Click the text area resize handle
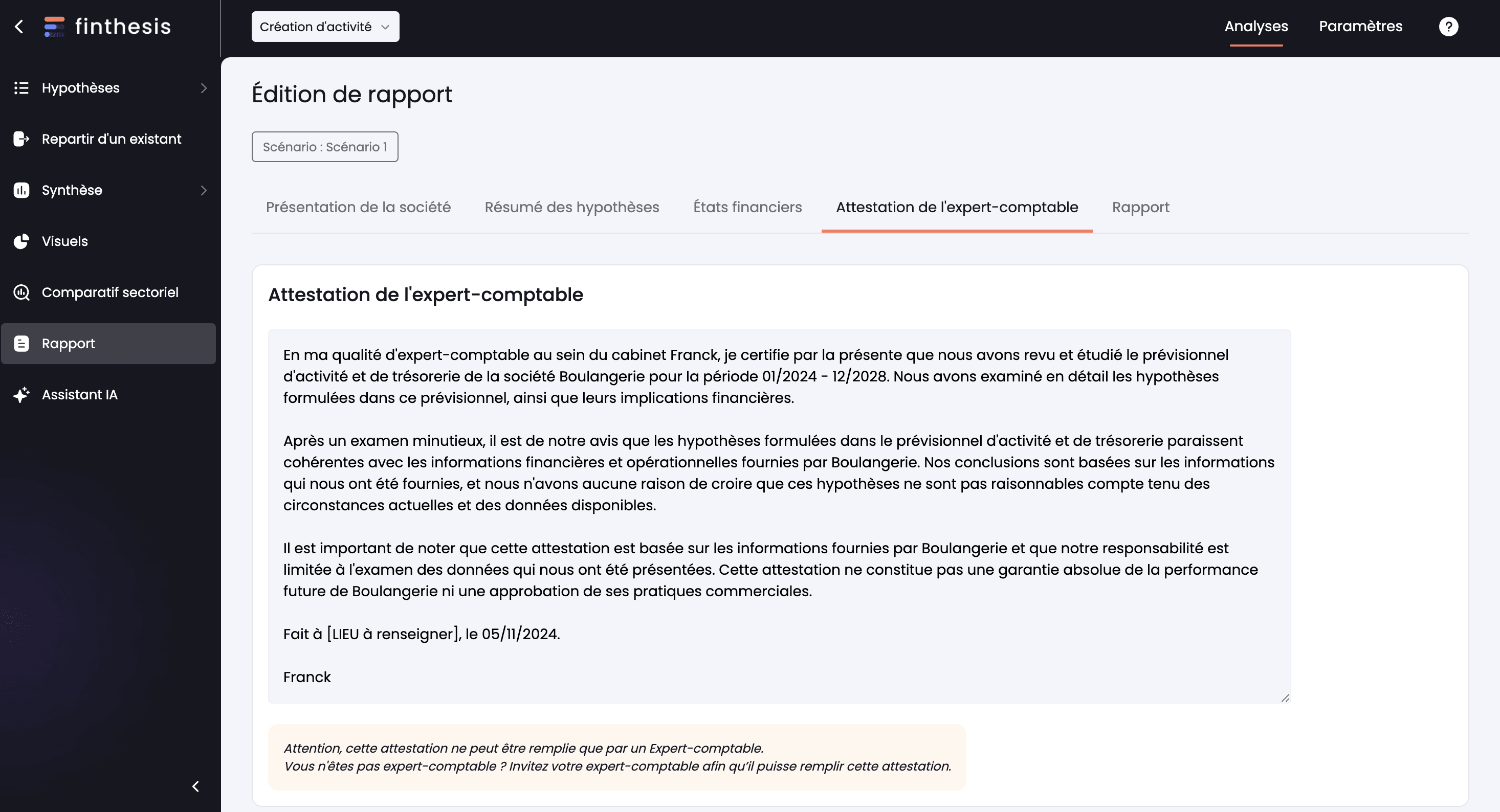This screenshot has width=1500, height=812. click(x=1285, y=698)
